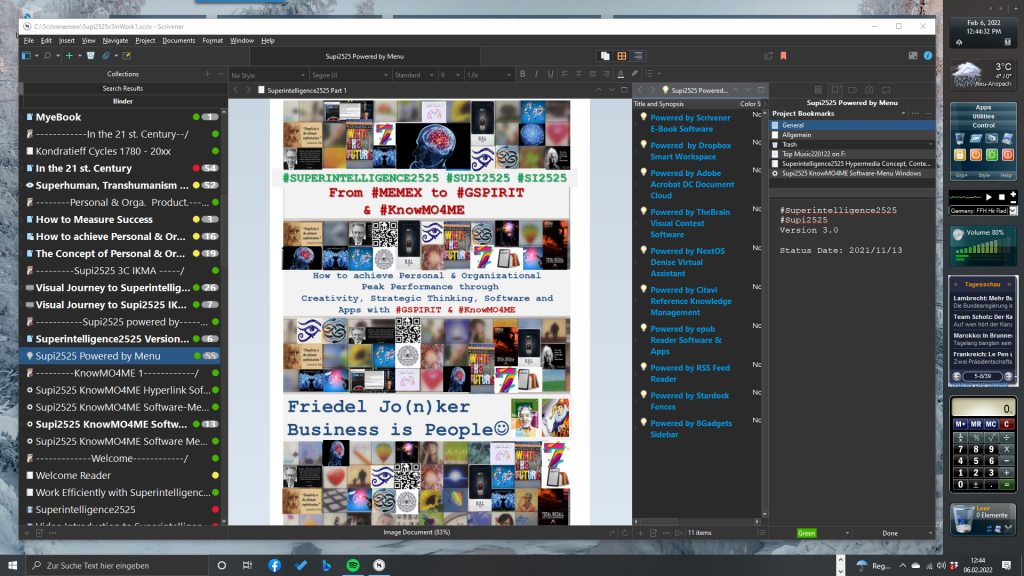Toggle bold formatting in format bar
This screenshot has height=576, width=1024.
click(522, 74)
